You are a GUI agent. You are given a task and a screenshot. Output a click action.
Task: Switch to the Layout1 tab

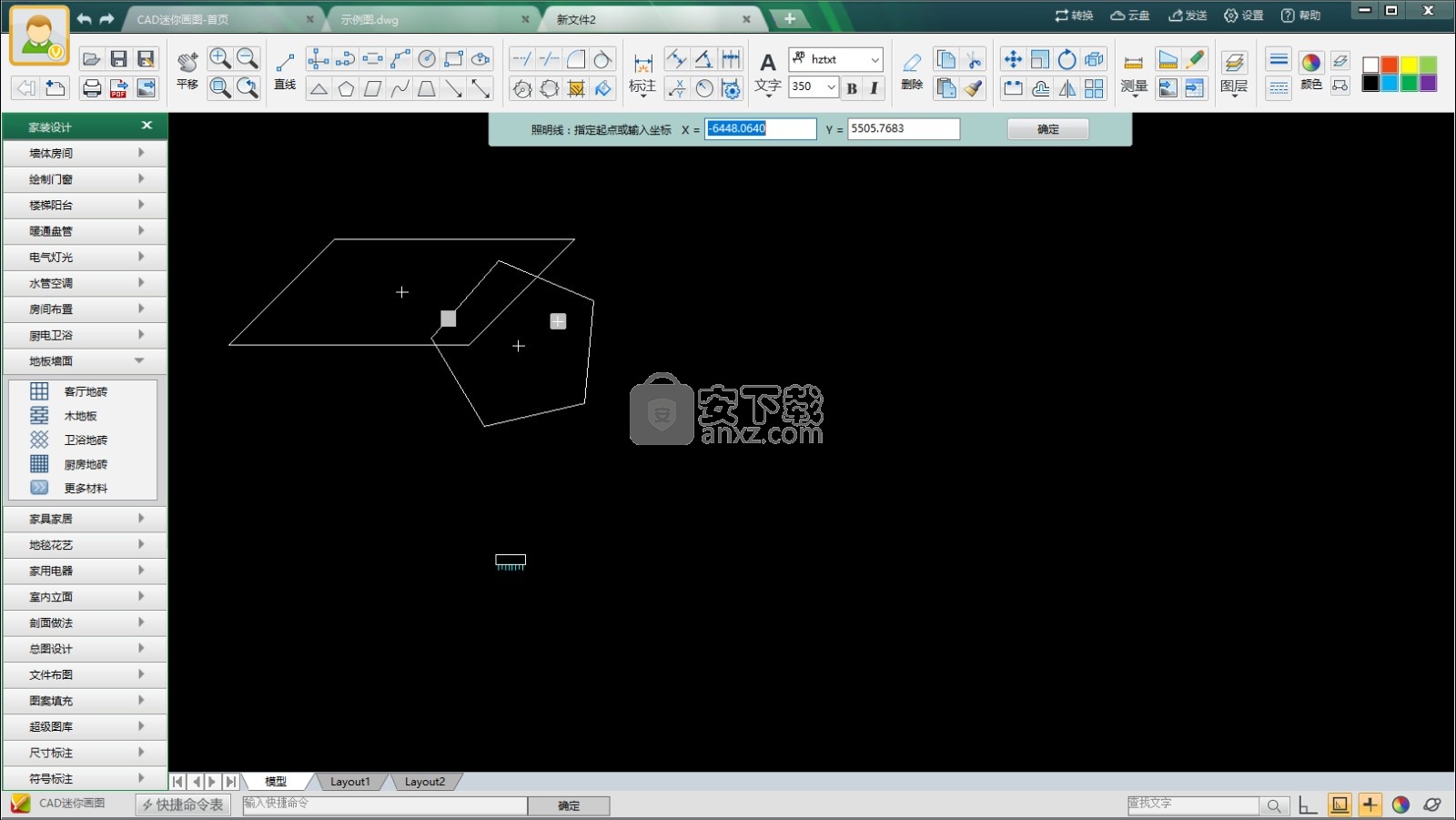tap(349, 782)
